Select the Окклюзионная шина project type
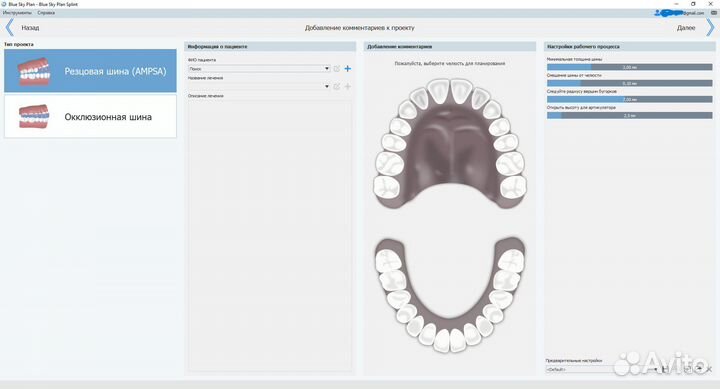The width and height of the screenshot is (720, 389). click(x=90, y=116)
